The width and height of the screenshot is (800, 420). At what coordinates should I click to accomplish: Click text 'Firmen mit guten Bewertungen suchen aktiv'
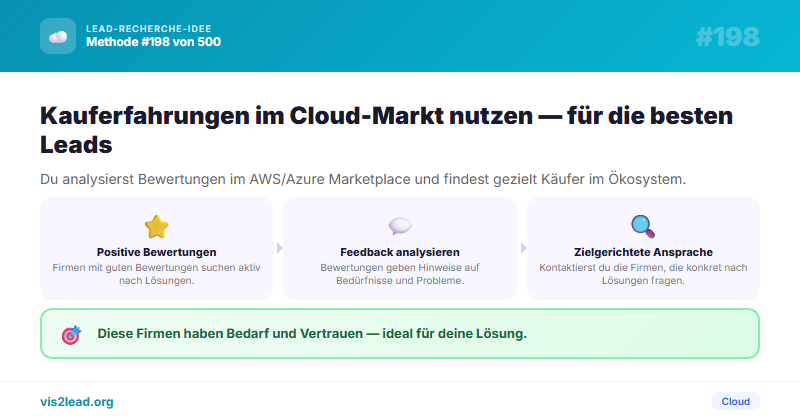[157, 267]
